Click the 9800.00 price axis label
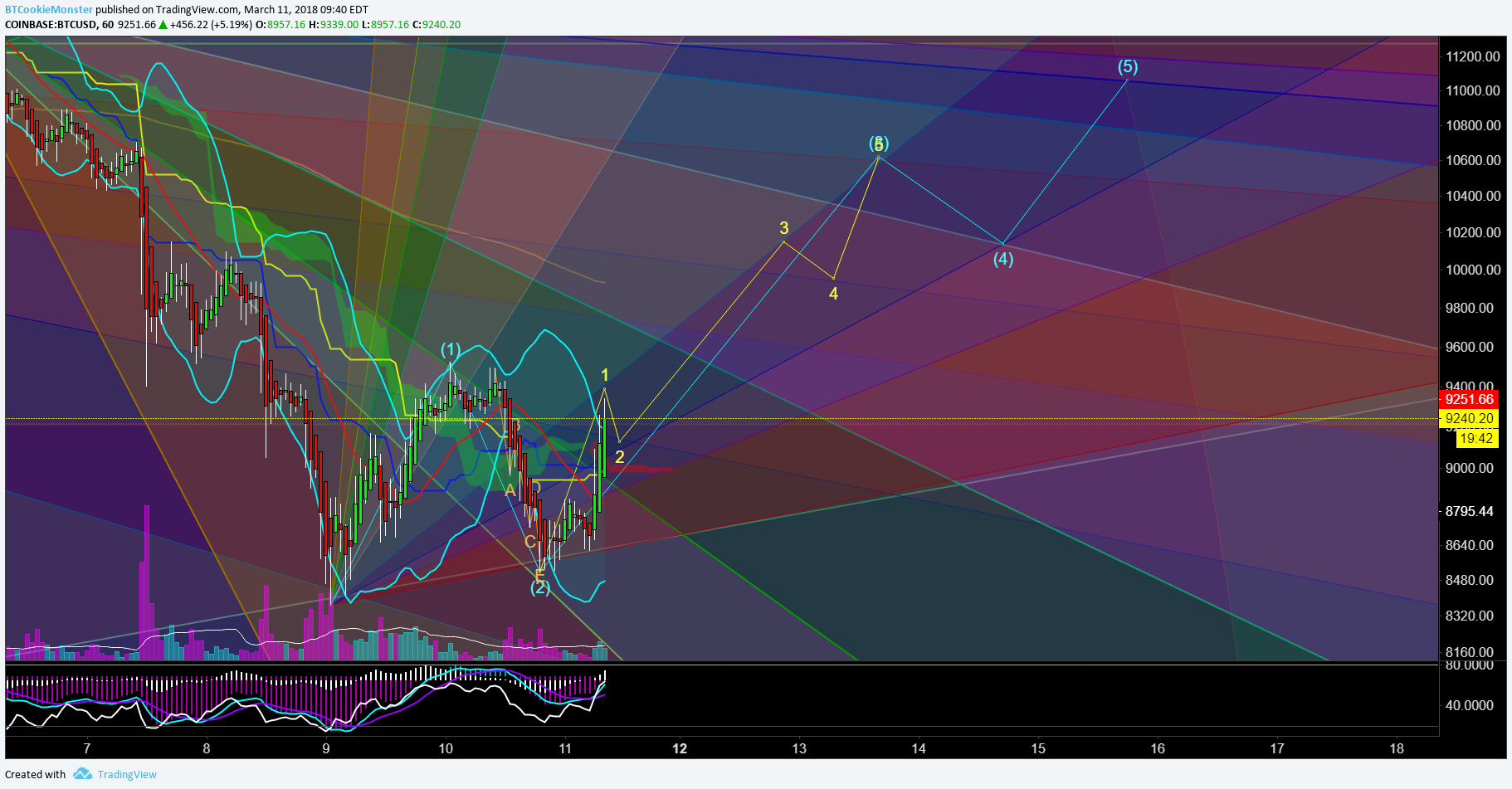 click(x=1470, y=308)
